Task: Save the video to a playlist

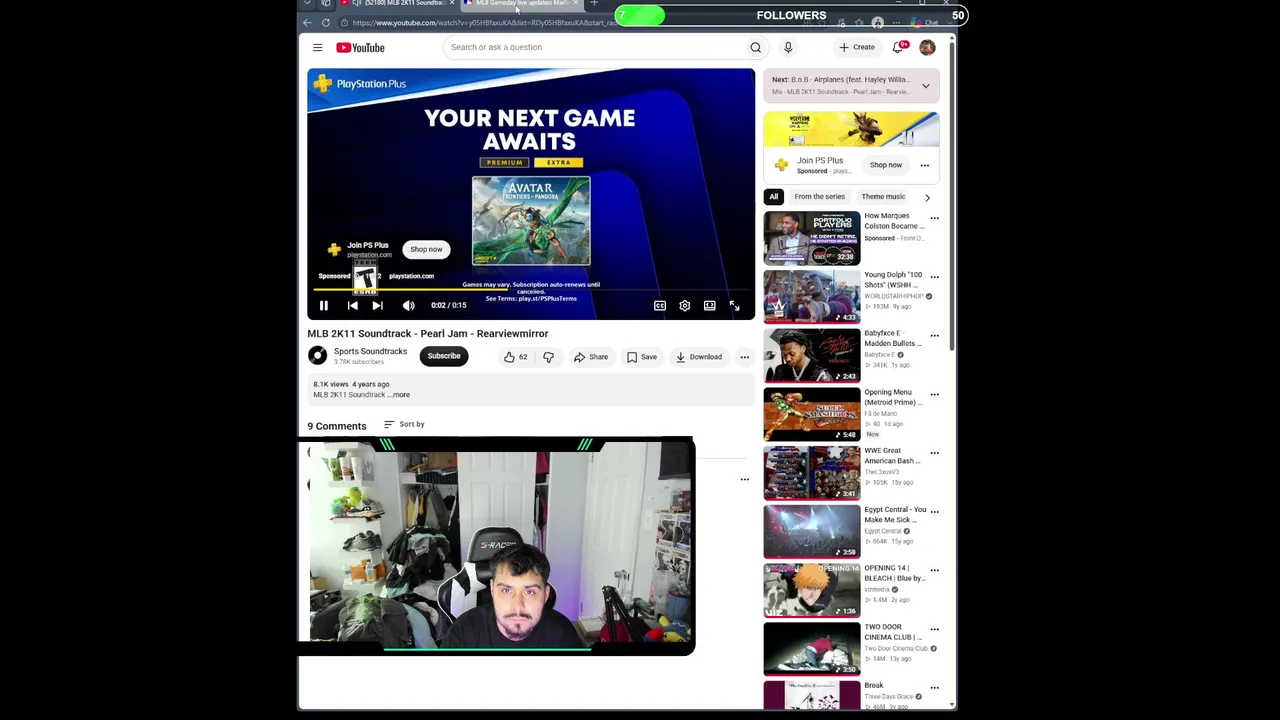Action: (642, 357)
